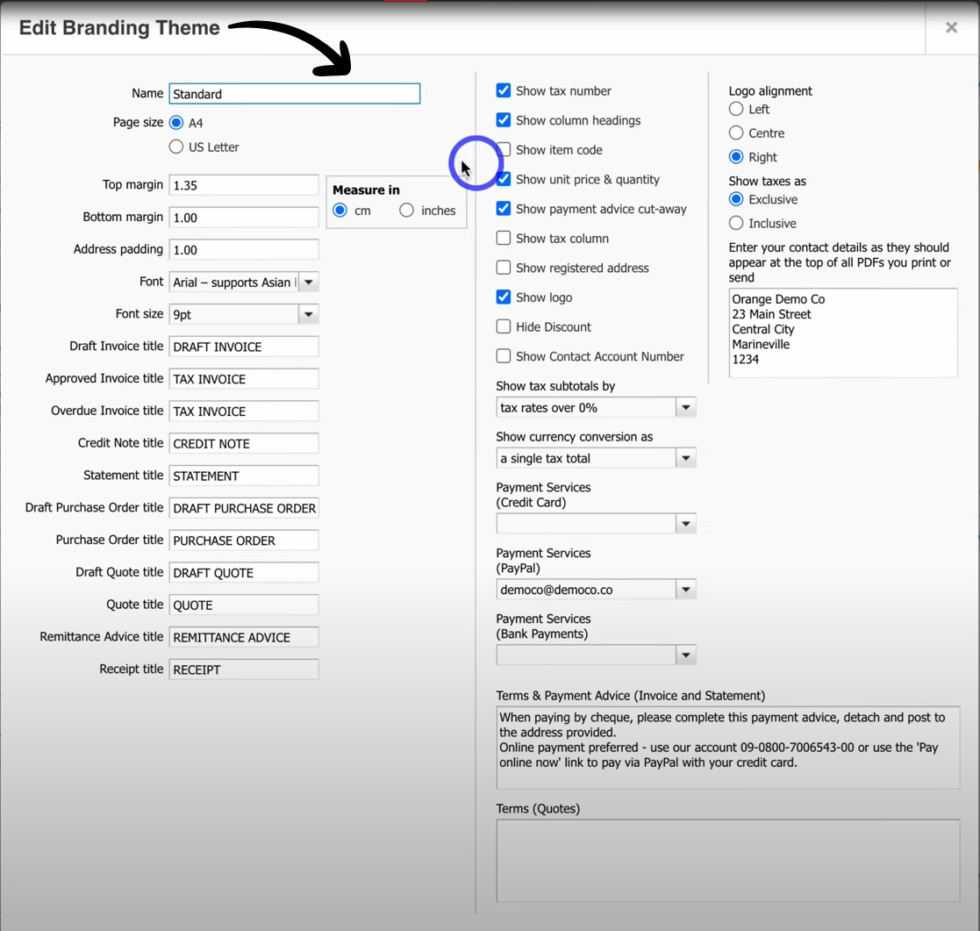Disable Show tax number
This screenshot has height=931, width=980.
tap(503, 90)
